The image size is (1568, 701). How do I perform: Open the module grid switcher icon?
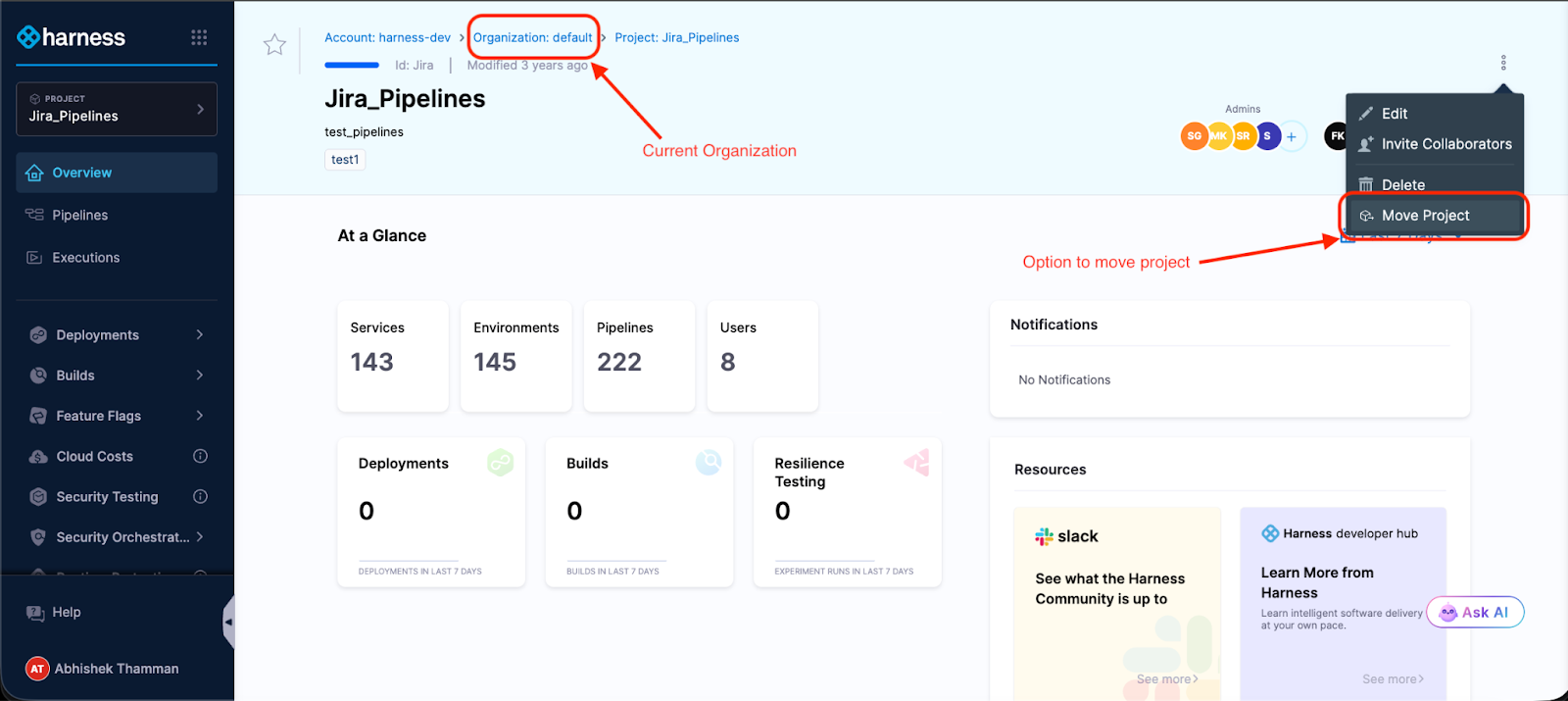click(199, 37)
